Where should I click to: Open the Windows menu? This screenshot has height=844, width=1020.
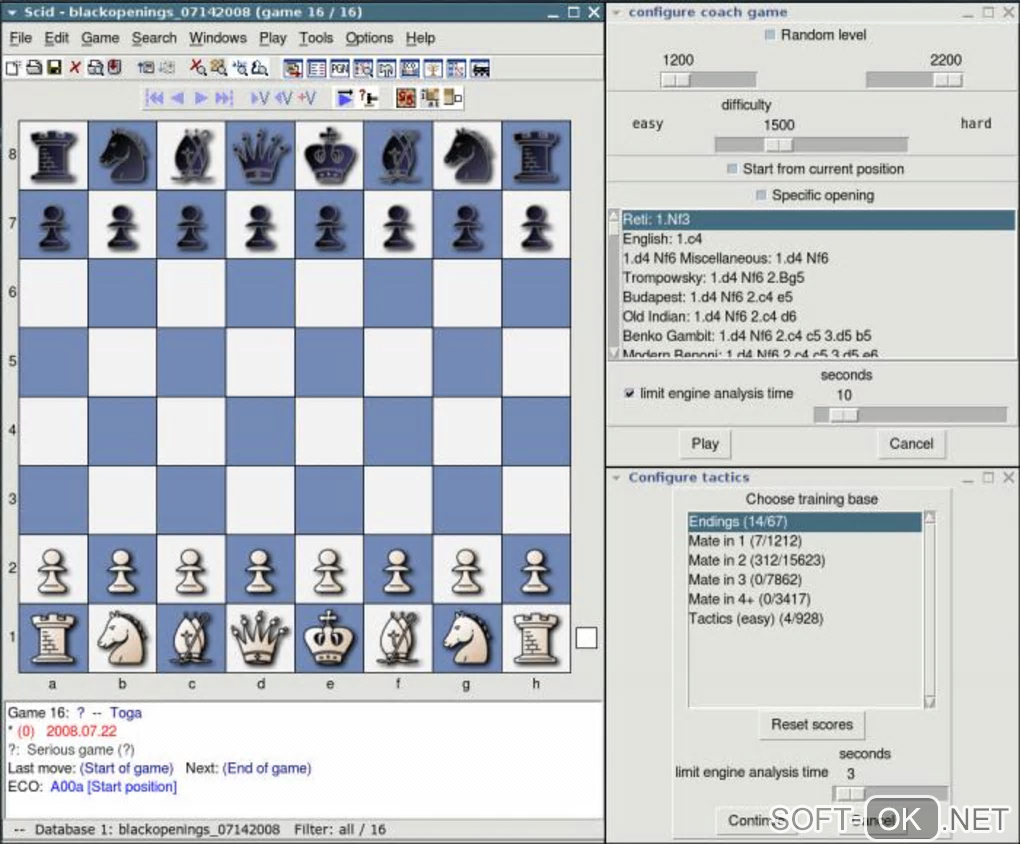[218, 38]
